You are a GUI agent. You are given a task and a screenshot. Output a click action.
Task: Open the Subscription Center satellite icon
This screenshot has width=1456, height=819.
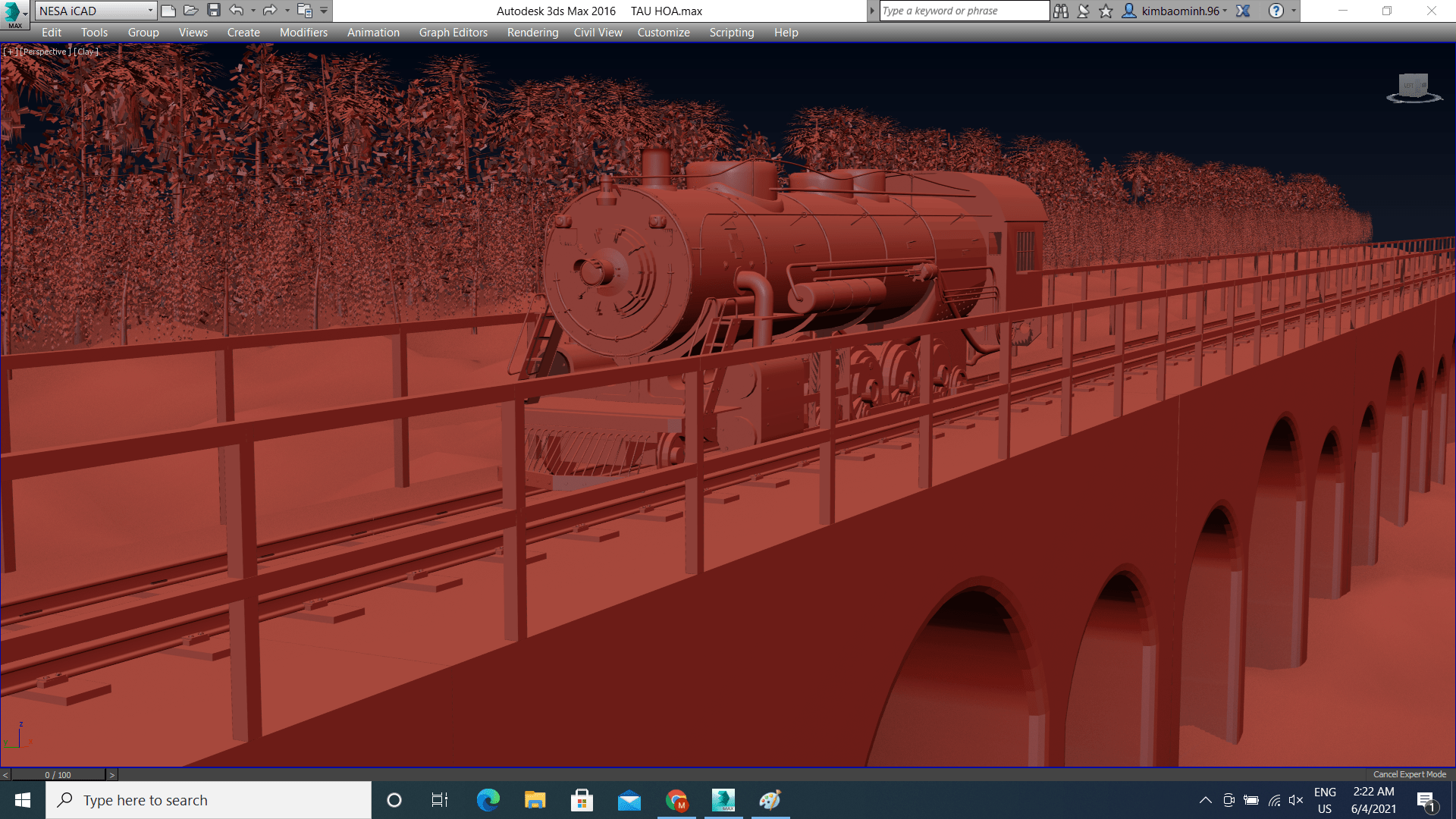tap(1084, 11)
